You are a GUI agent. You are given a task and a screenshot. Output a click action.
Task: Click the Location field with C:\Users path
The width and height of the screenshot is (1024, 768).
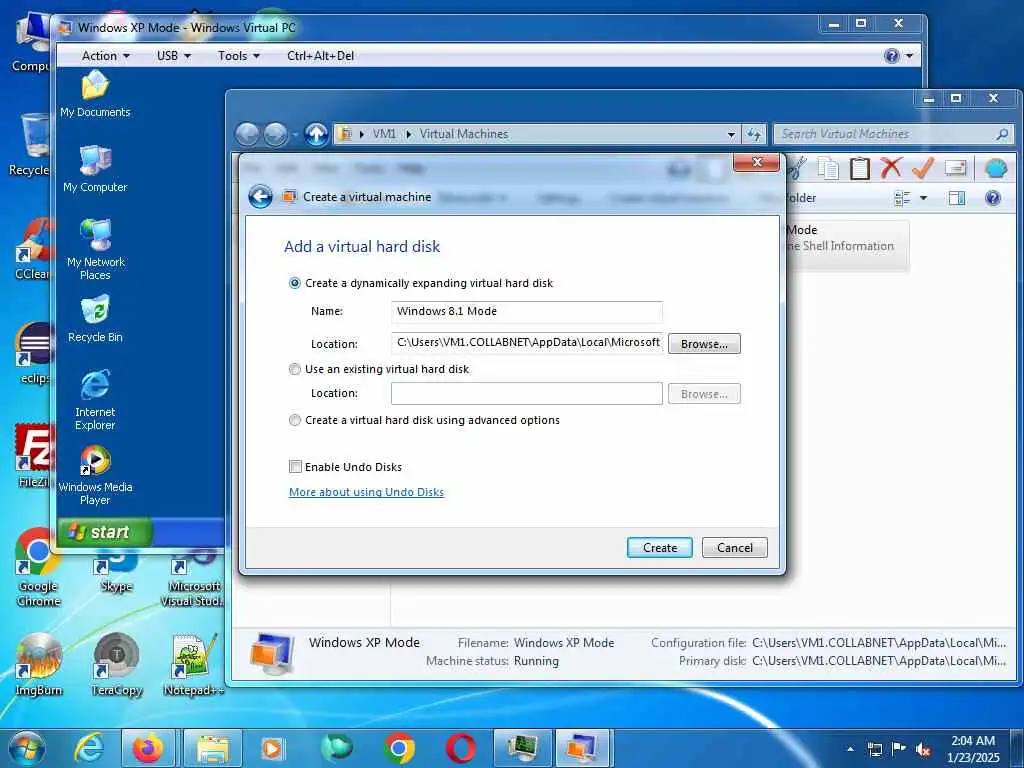coord(527,343)
